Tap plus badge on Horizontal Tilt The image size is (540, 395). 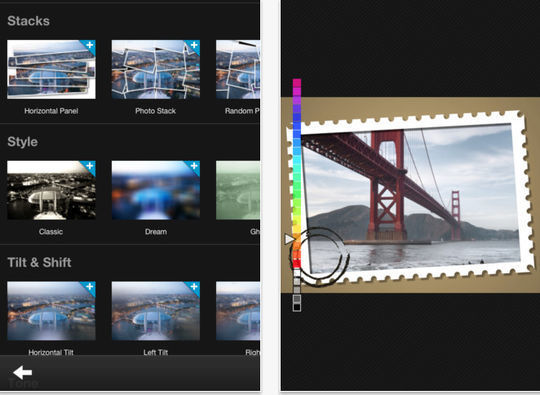(90, 287)
